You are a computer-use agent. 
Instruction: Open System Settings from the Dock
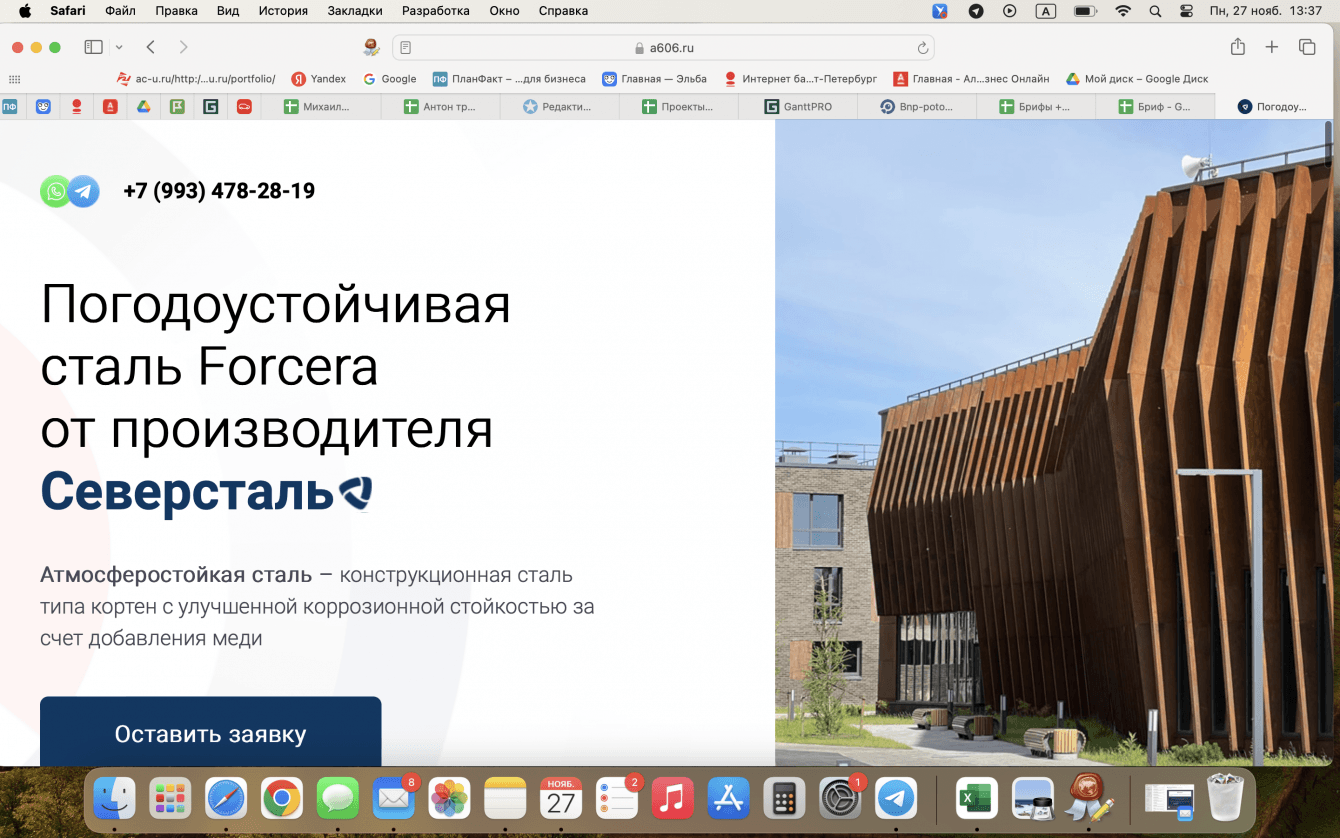[x=841, y=799]
